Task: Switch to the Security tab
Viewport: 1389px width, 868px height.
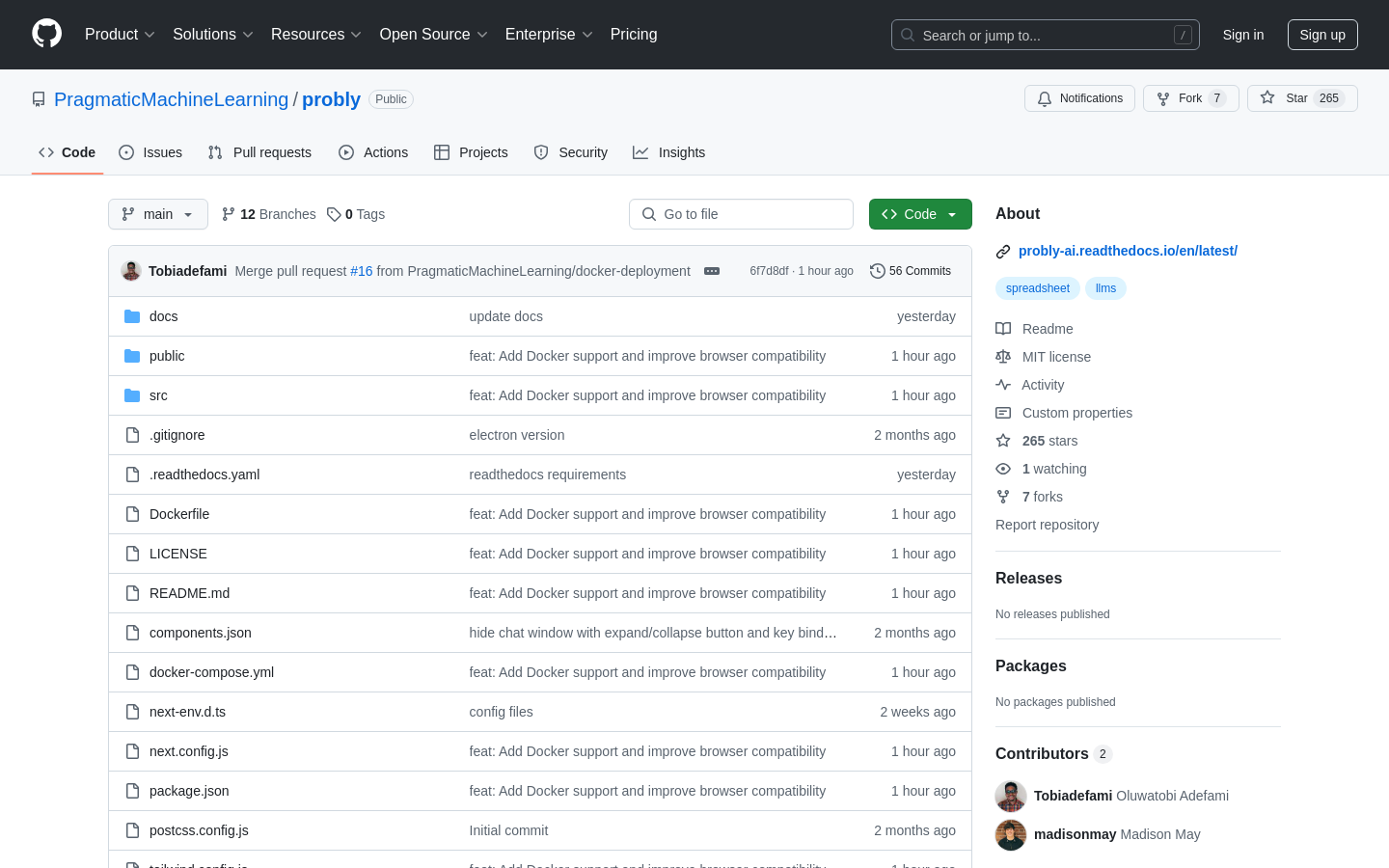Action: coord(571,152)
